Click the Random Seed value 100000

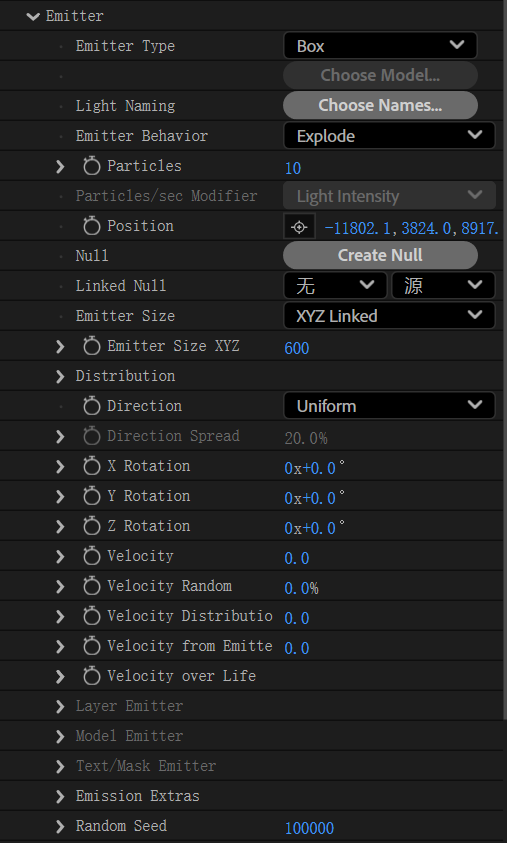309,828
